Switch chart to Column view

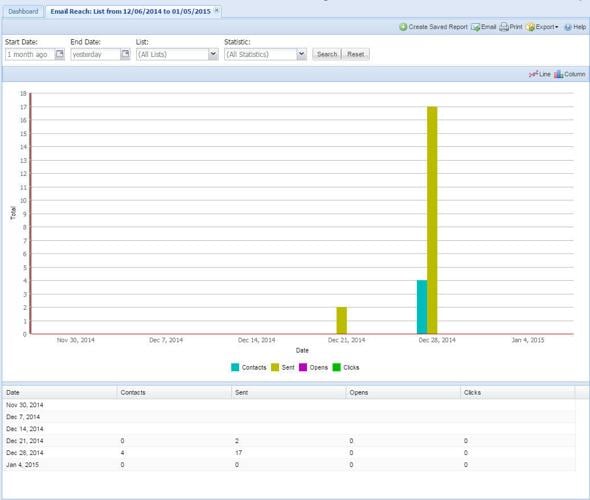(570, 74)
